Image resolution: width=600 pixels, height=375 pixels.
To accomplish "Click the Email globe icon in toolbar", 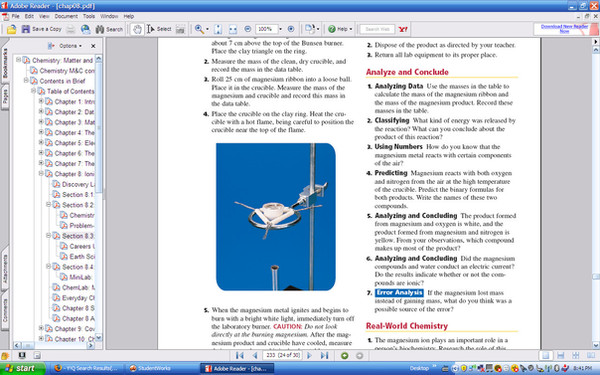I will click(86, 29).
